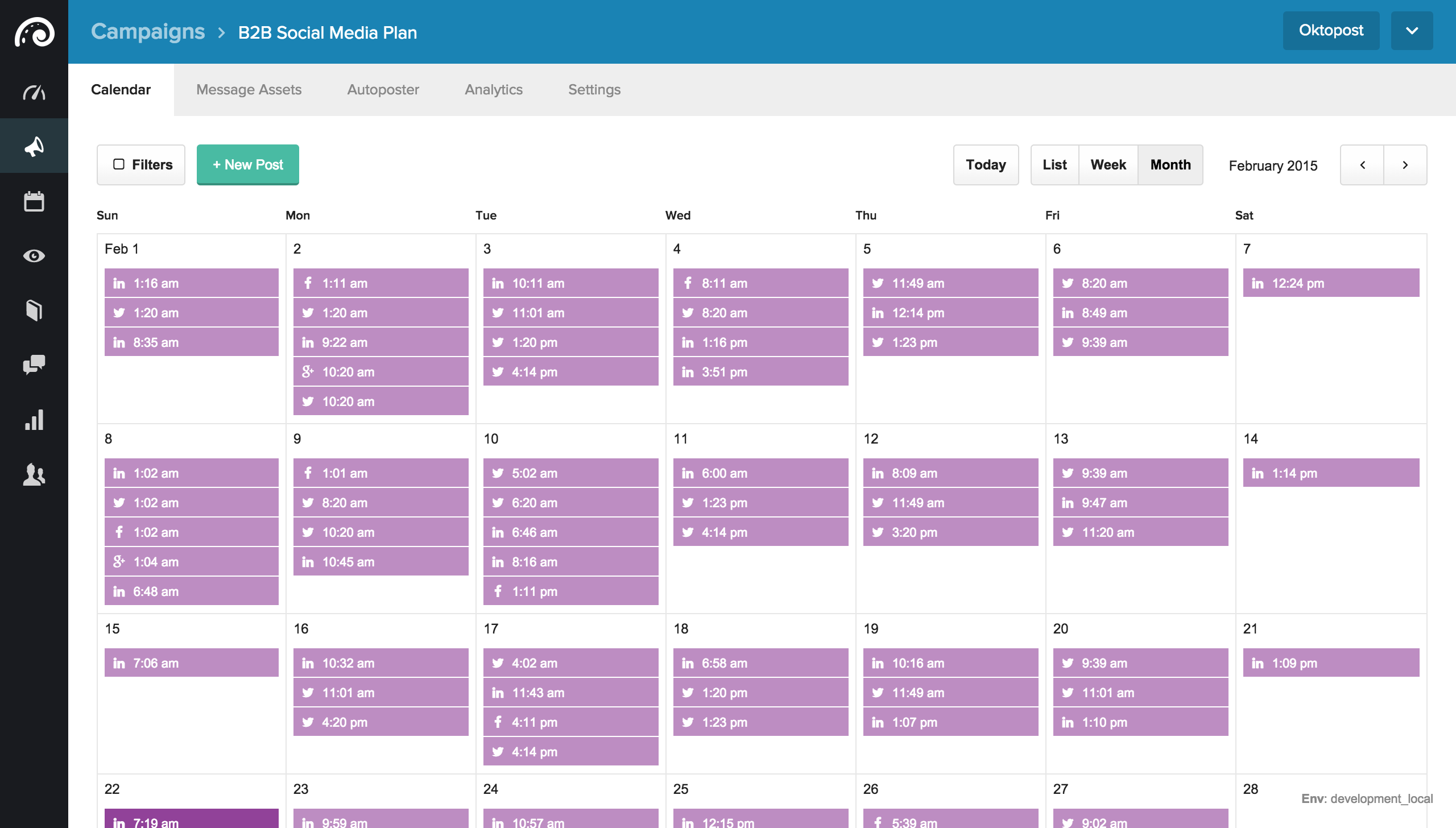Click the eye monitoring sidebar icon
This screenshot has width=1456, height=828.
tap(34, 256)
